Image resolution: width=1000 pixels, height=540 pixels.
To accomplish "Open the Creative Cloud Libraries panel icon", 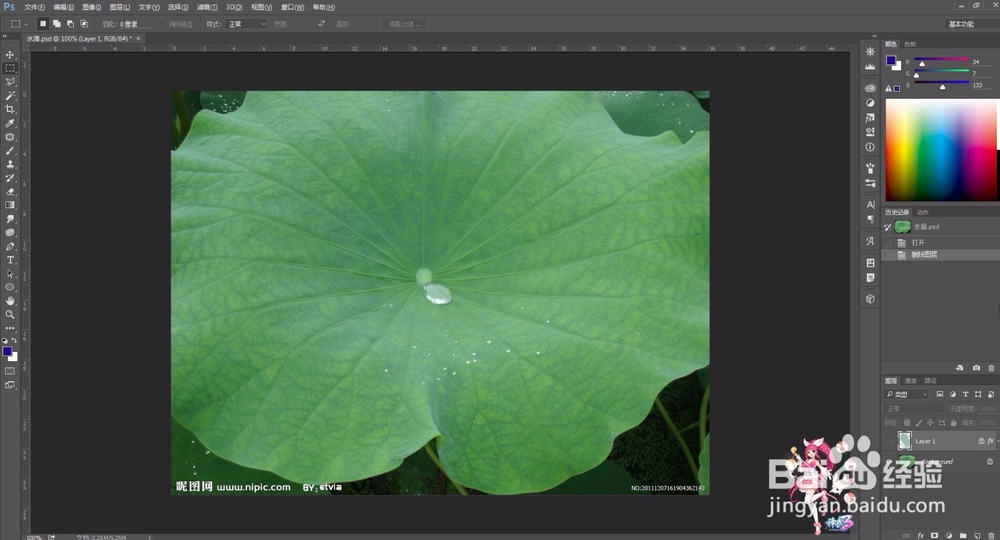I will pos(870,88).
